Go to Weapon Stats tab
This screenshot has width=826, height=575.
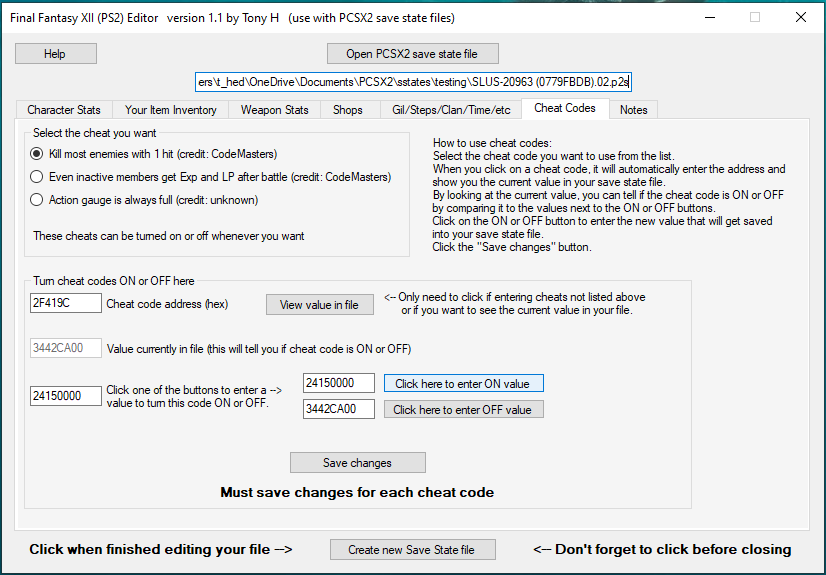point(274,110)
